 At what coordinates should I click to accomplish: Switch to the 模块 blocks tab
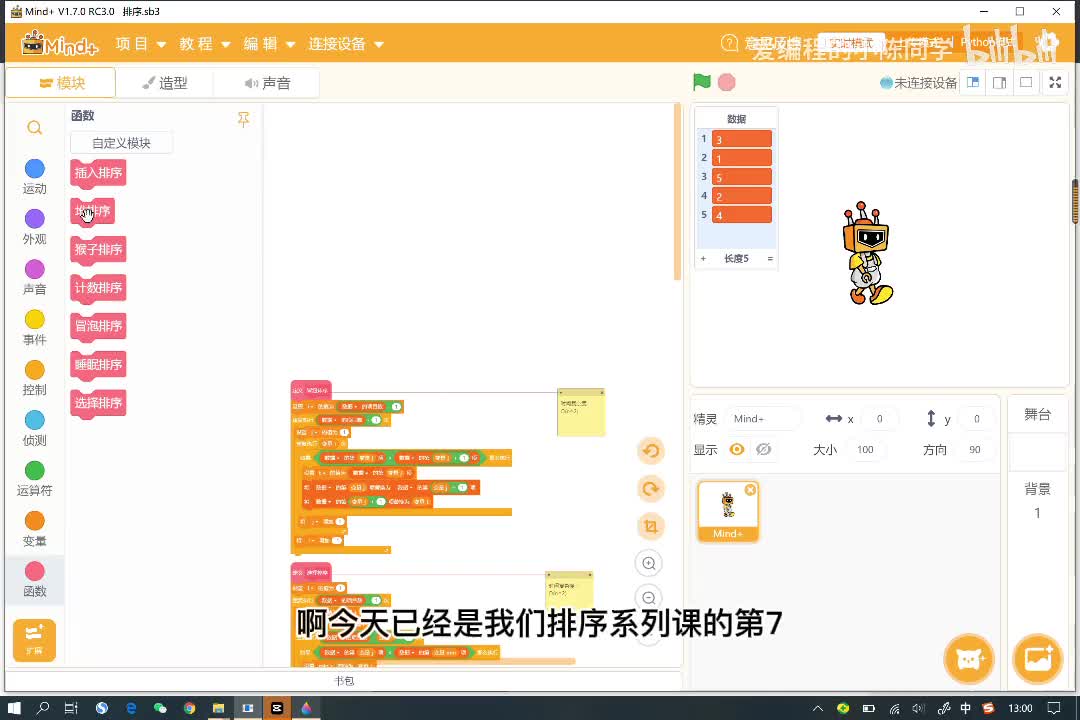coord(61,83)
